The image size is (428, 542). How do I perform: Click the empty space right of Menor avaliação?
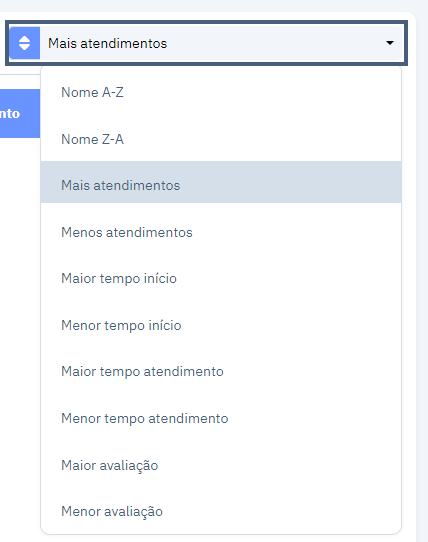pyautogui.click(x=280, y=511)
